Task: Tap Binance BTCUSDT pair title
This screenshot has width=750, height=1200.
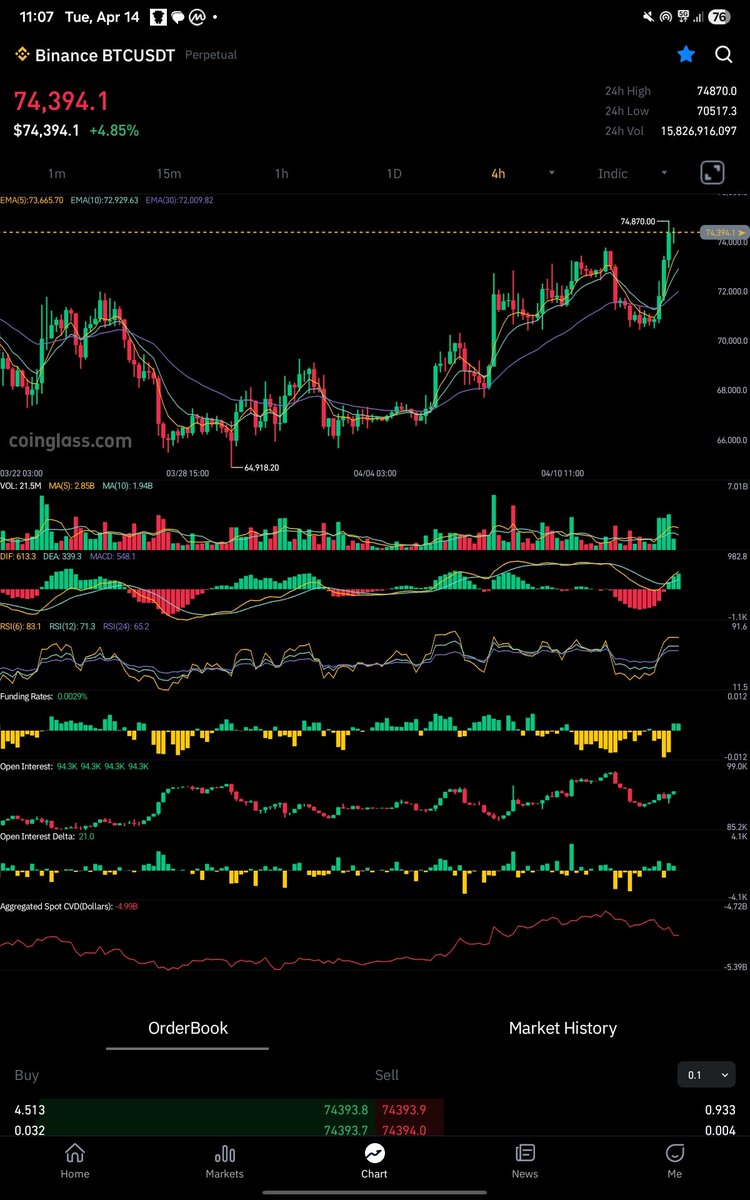Action: [105, 55]
